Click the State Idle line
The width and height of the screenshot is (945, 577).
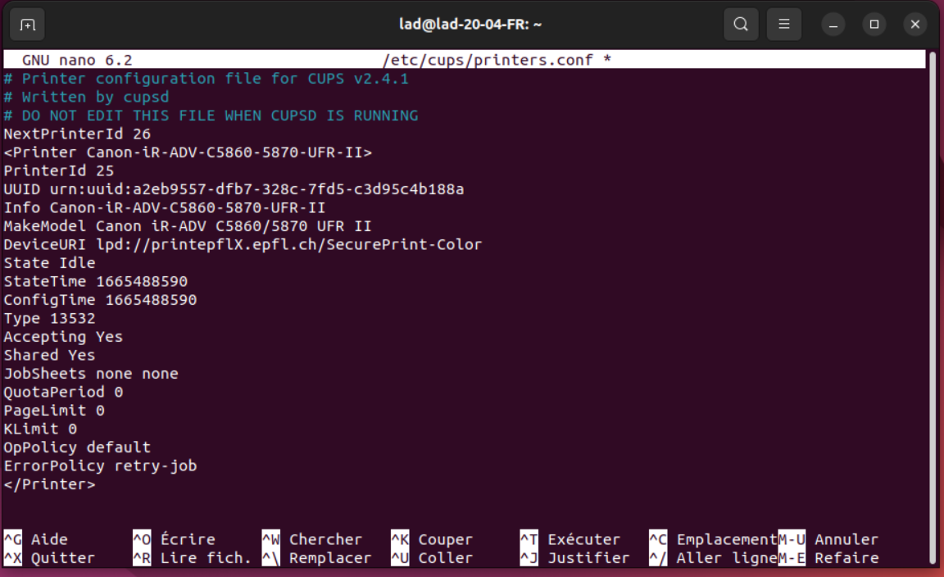point(49,263)
